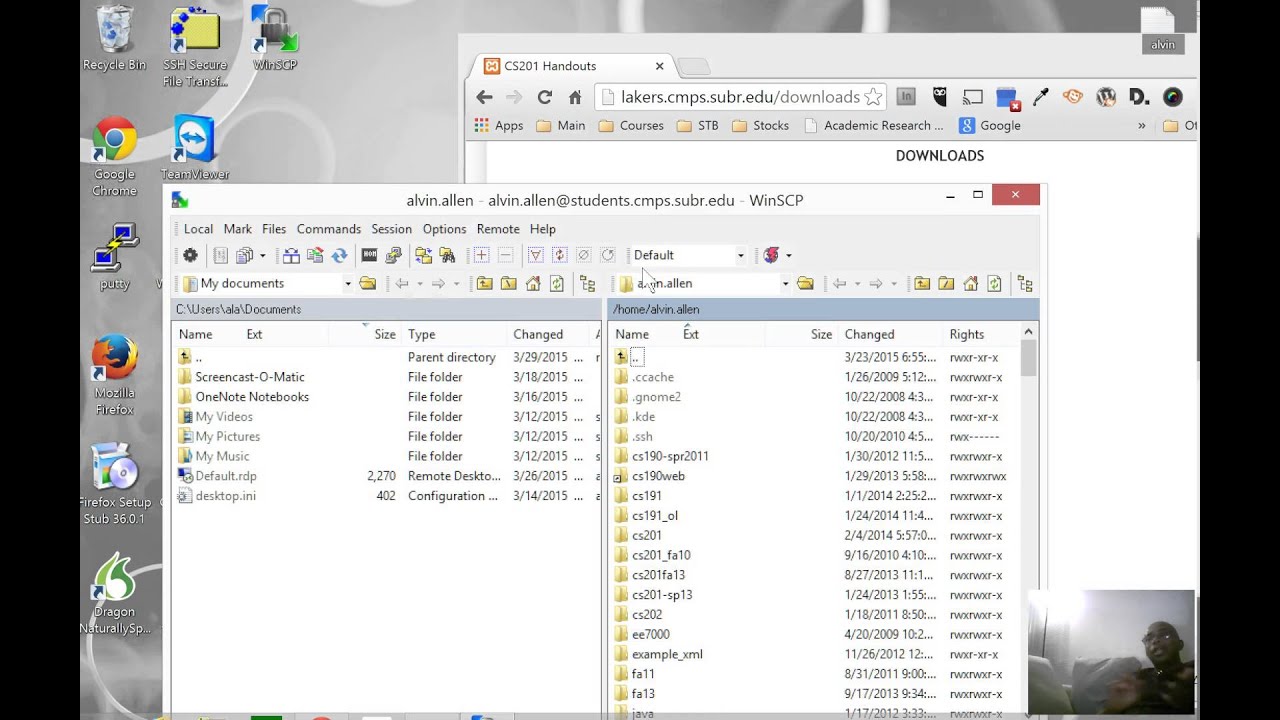Click the new session icon next to Default
1280x720 pixels.
point(771,255)
